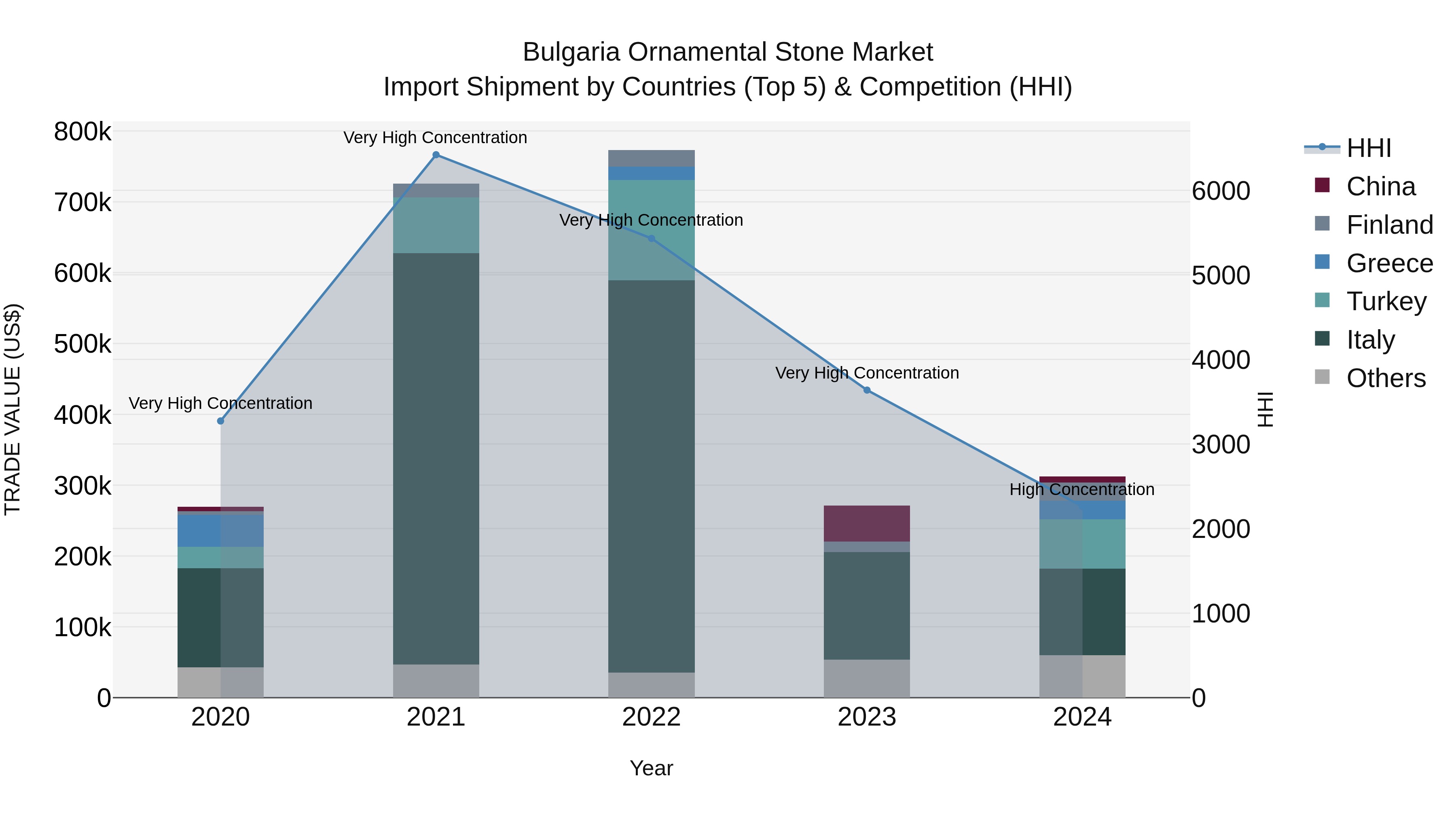Select the China segment atop the 2024 bar
This screenshot has height=819, width=1456.
pos(1082,479)
